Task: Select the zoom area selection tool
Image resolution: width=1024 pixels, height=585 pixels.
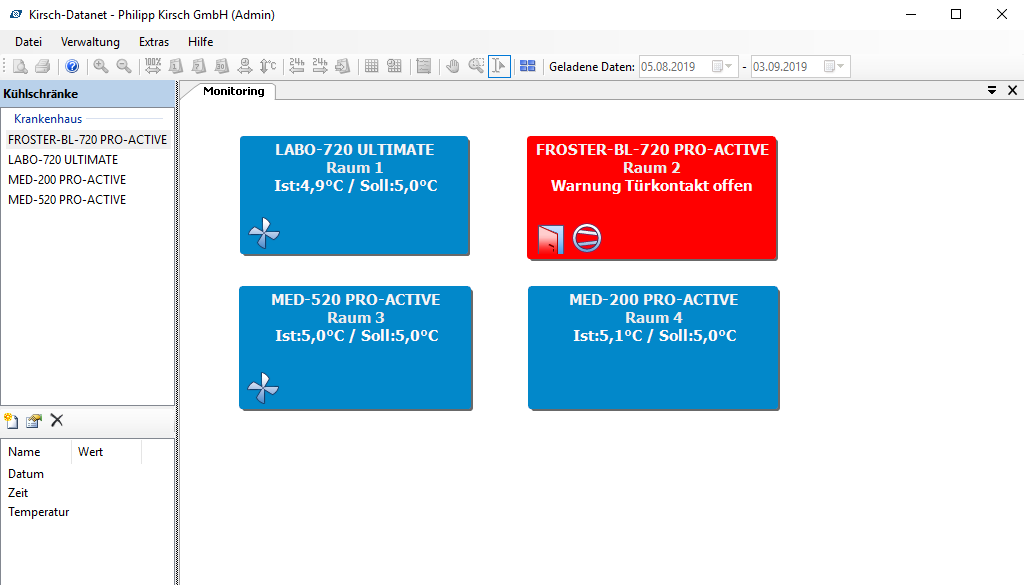Action: point(476,66)
